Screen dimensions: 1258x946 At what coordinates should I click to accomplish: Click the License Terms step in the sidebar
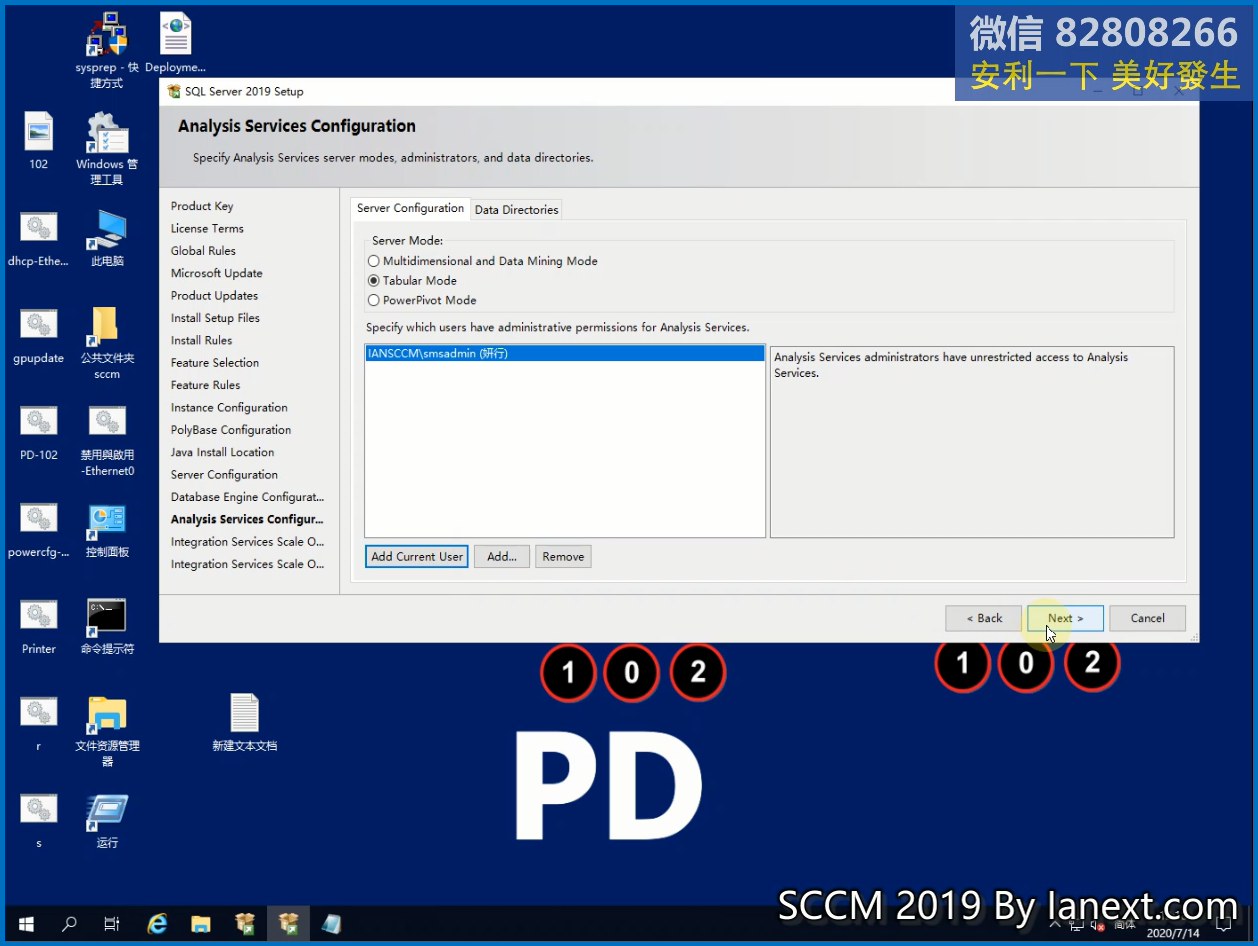click(207, 228)
